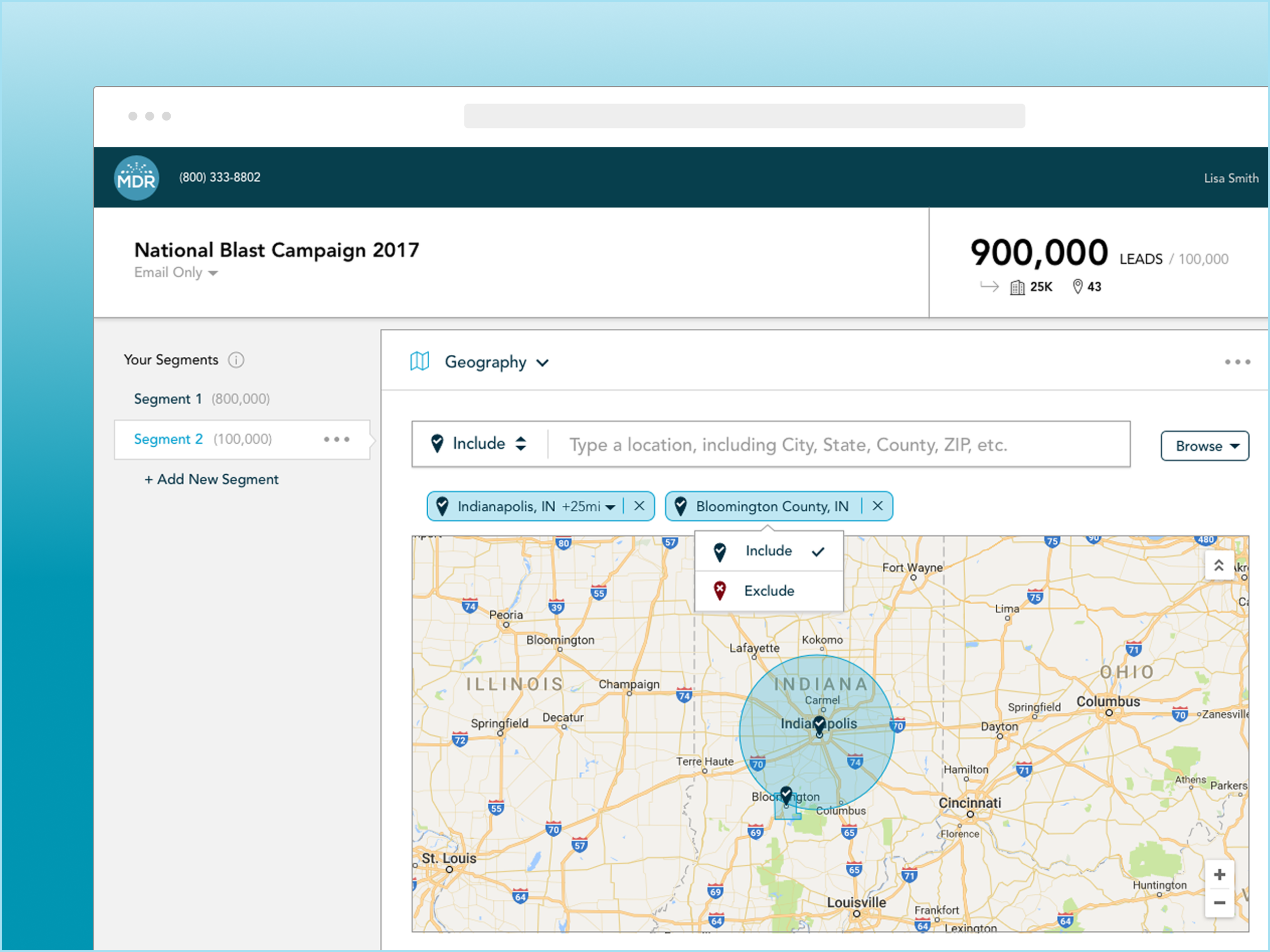Toggle Include in the pin context menu
The height and width of the screenshot is (952, 1270).
point(769,550)
